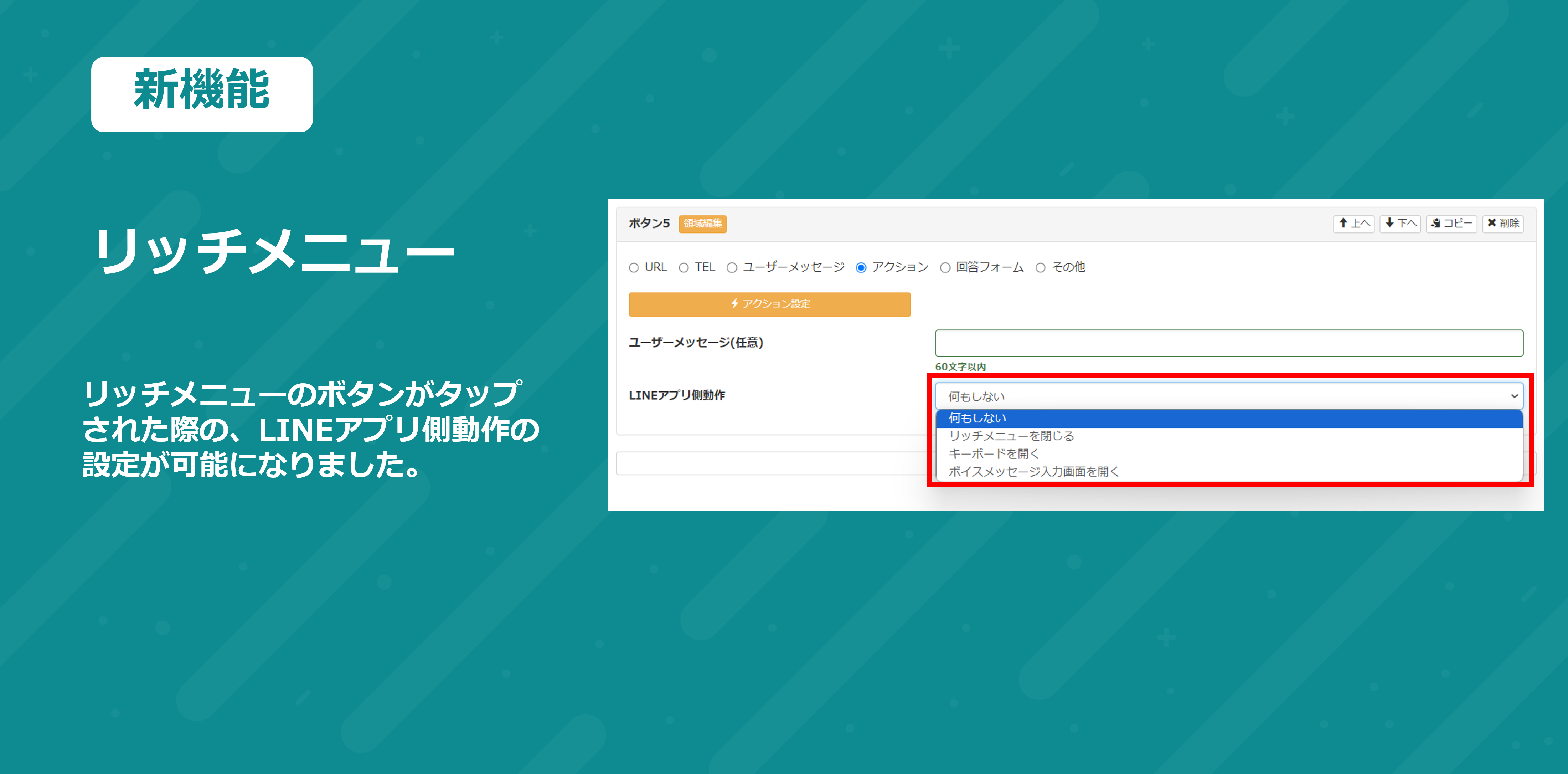The height and width of the screenshot is (774, 1568).
Task: Click the 60文字以内 hint text
Action: [960, 367]
